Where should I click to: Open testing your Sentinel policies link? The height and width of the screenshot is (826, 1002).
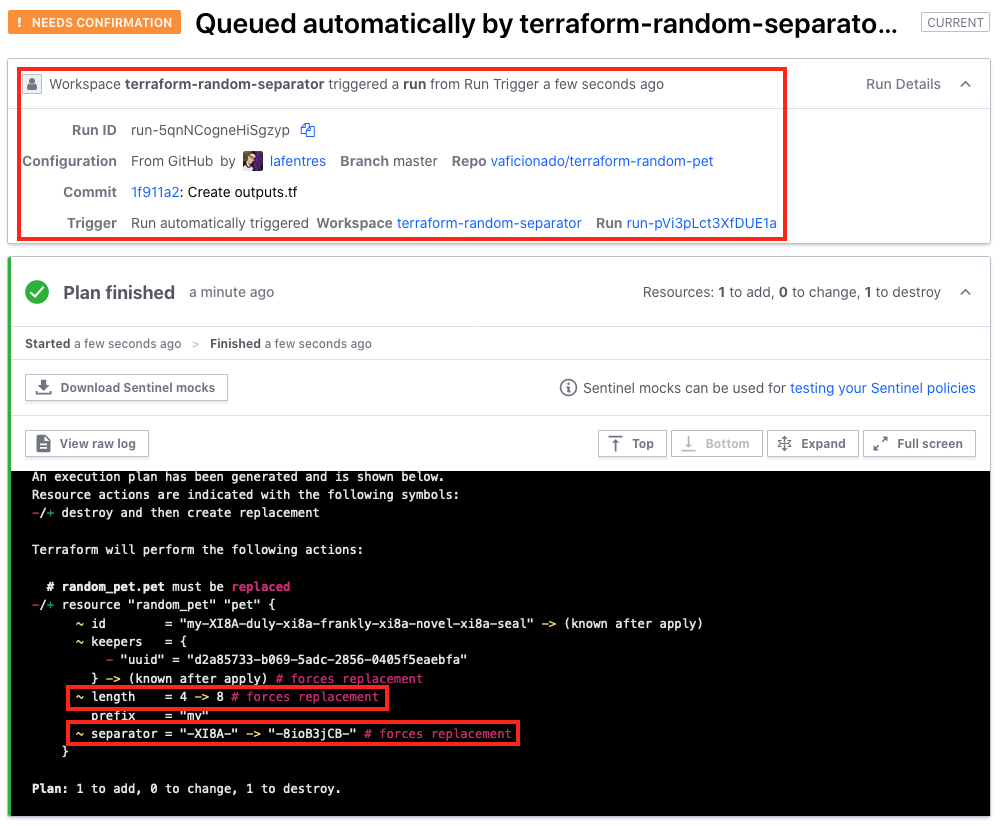pos(882,388)
